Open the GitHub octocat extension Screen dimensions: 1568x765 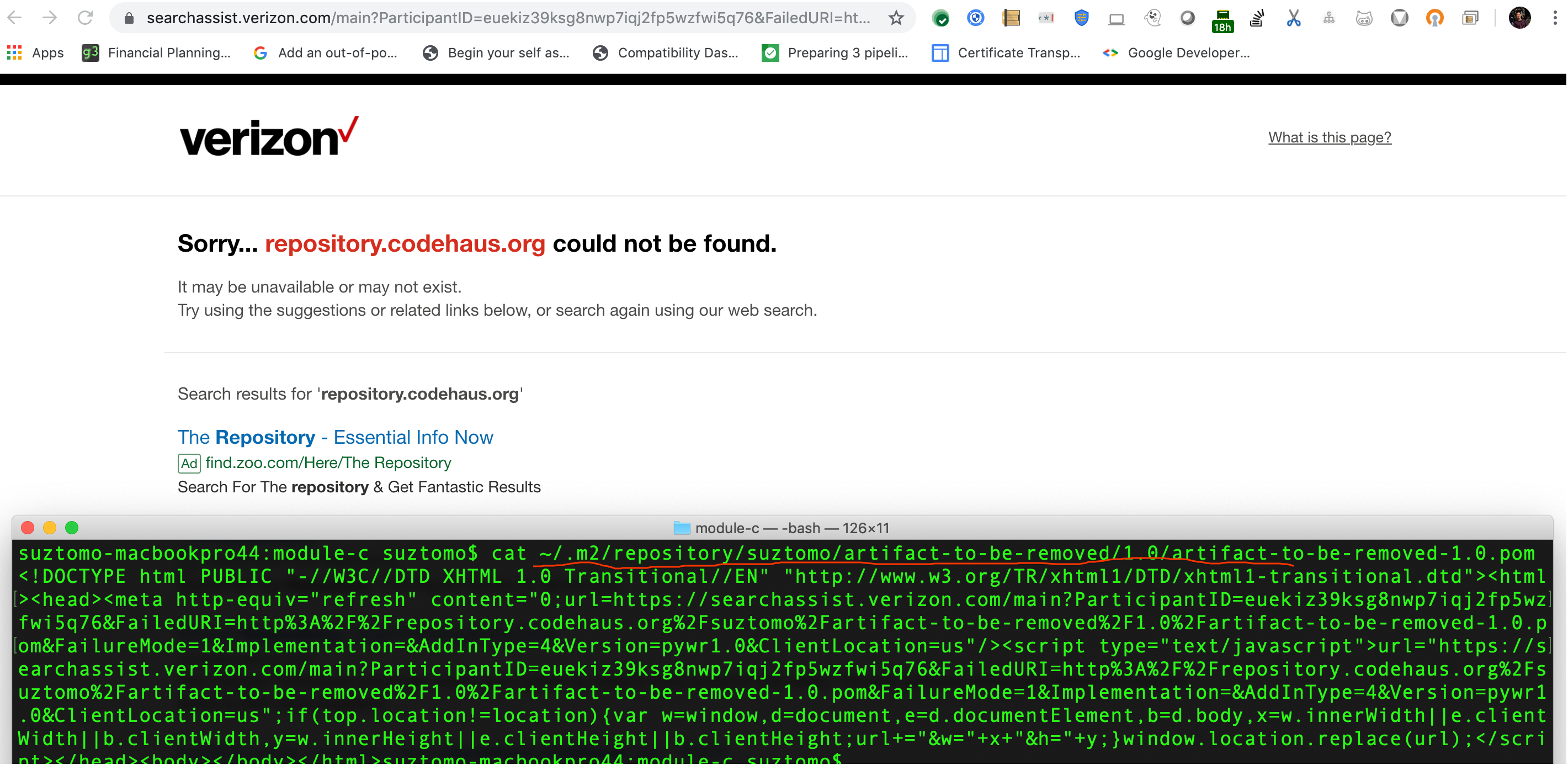(x=1363, y=18)
